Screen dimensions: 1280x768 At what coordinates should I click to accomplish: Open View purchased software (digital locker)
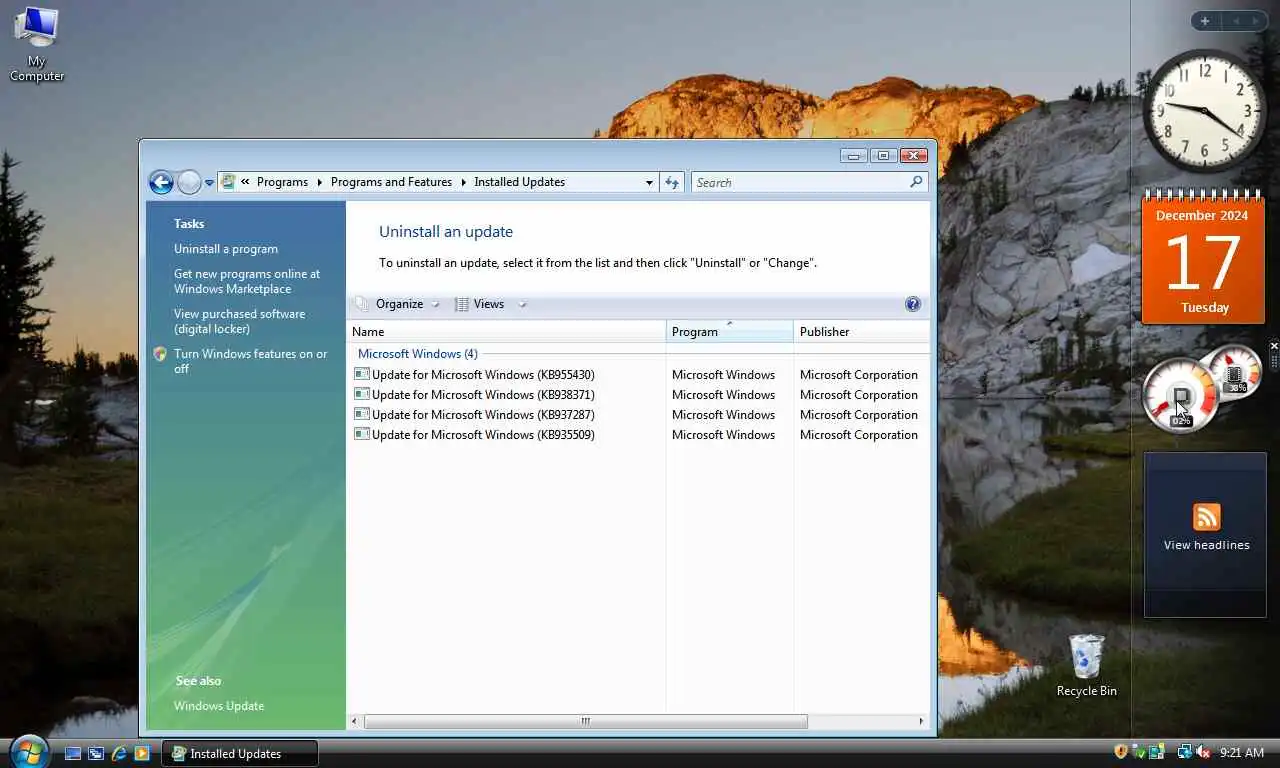[240, 321]
